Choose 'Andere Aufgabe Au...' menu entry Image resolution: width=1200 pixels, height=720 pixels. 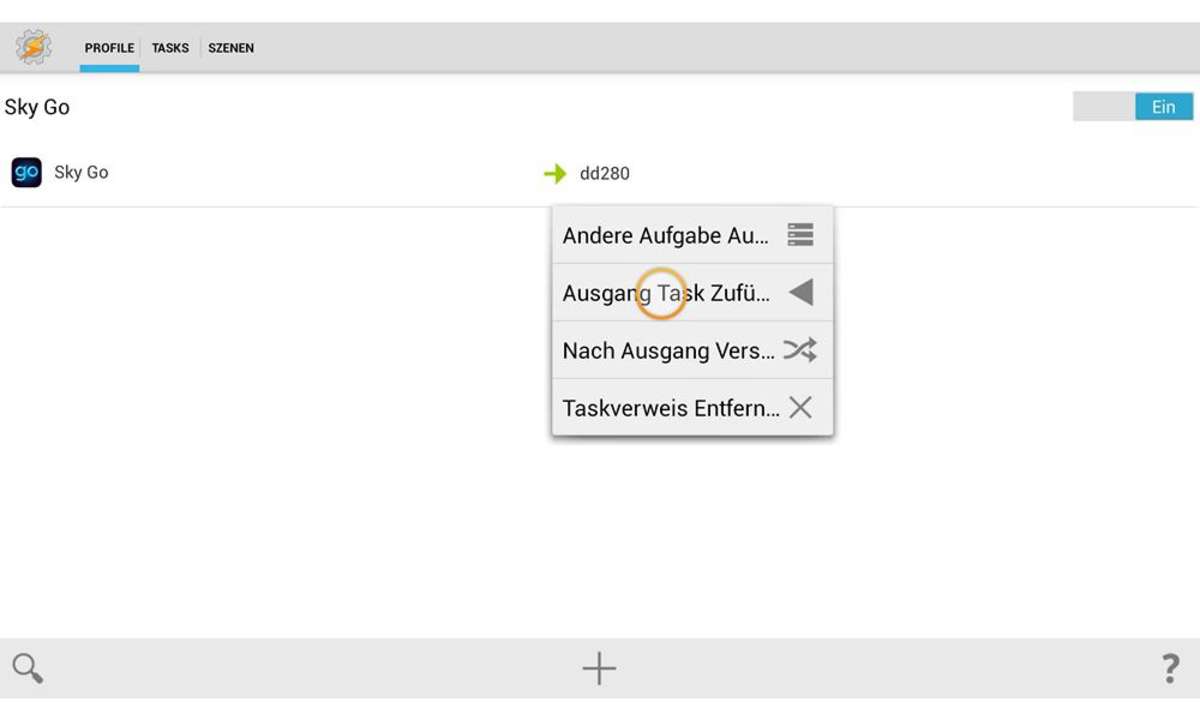692,235
